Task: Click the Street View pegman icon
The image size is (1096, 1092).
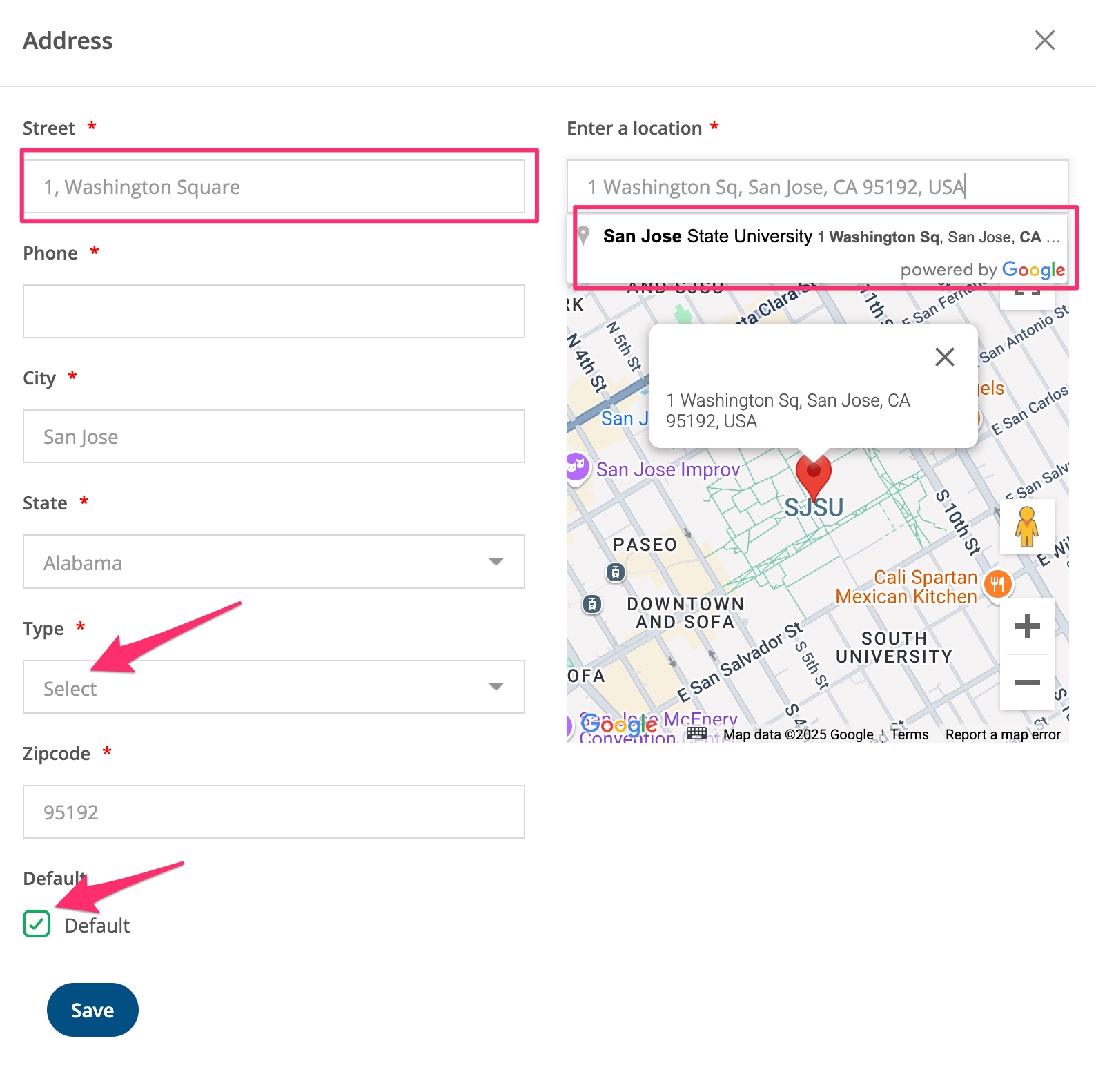Action: 1026,527
